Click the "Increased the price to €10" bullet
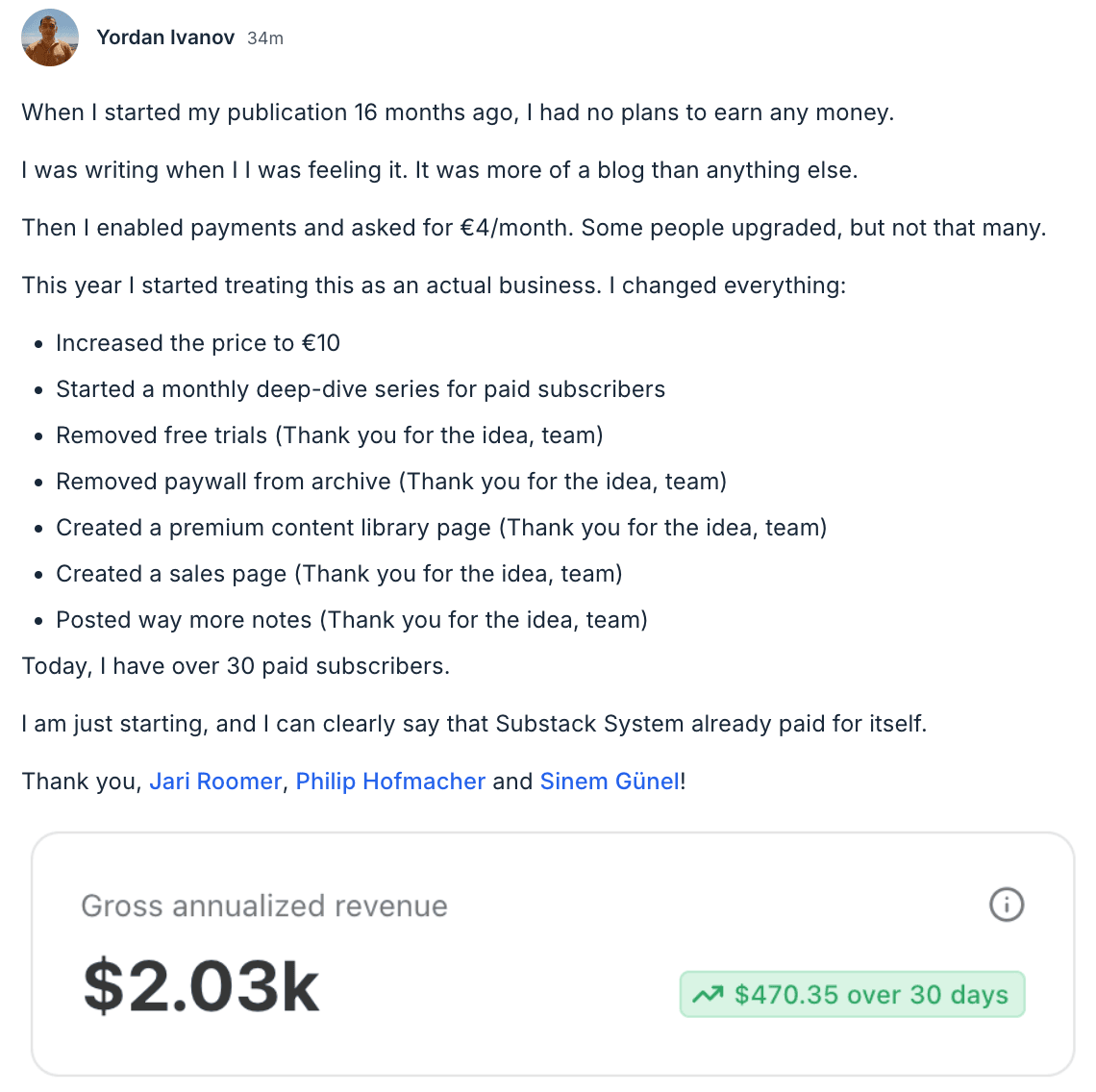The width and height of the screenshot is (1096, 1092). 198,343
